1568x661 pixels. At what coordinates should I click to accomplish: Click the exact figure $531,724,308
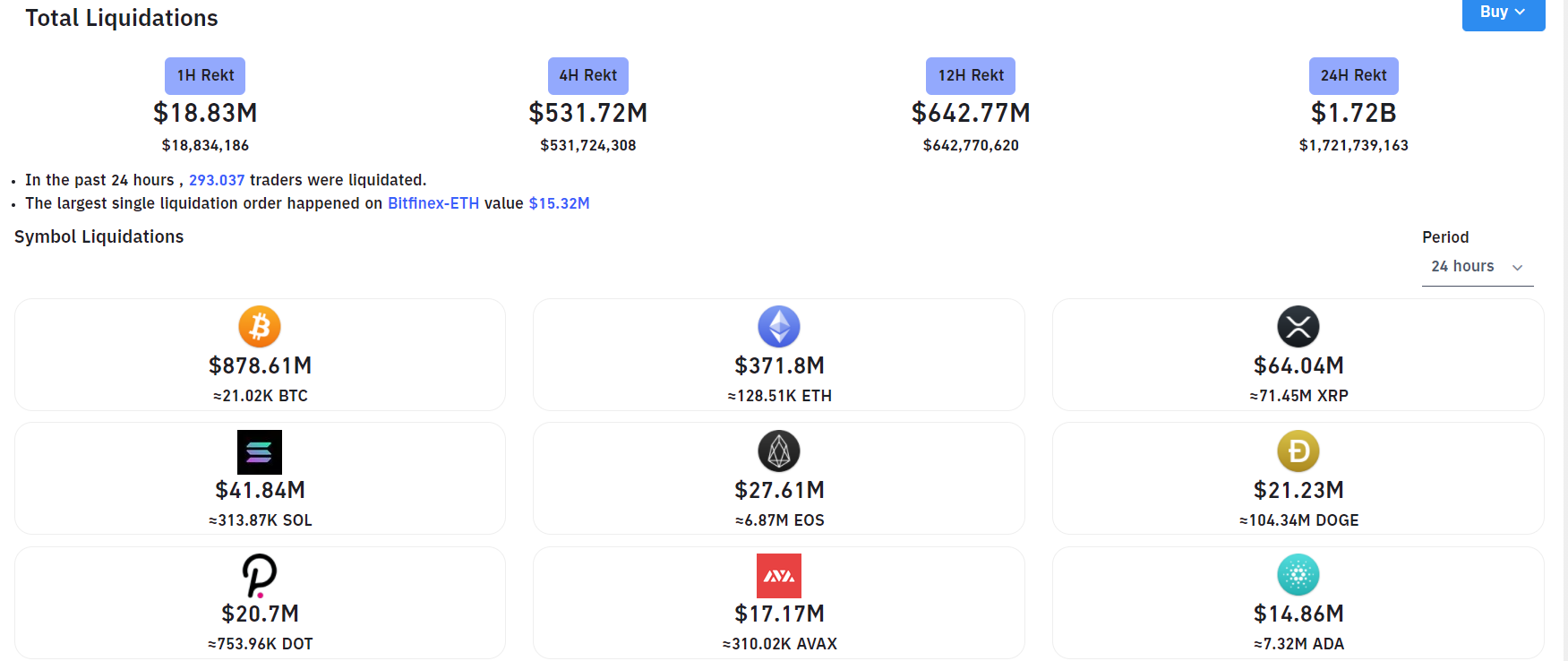click(x=588, y=145)
